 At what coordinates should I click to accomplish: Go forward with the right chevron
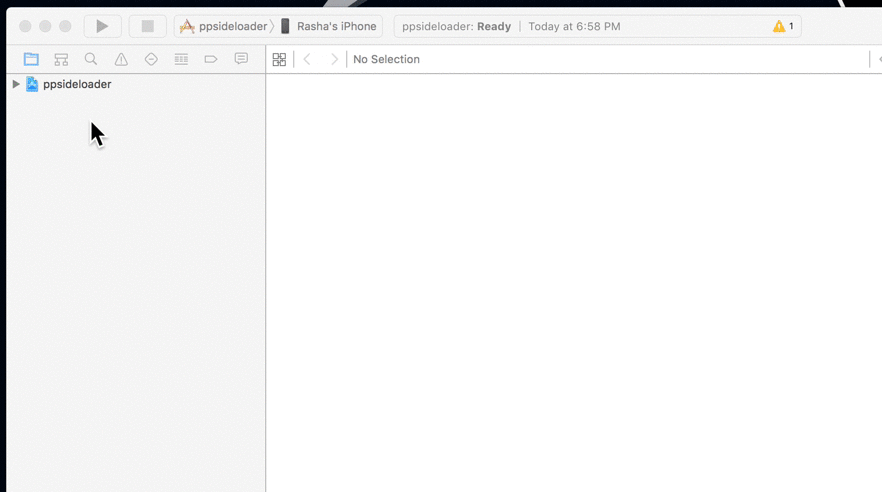[x=334, y=59]
